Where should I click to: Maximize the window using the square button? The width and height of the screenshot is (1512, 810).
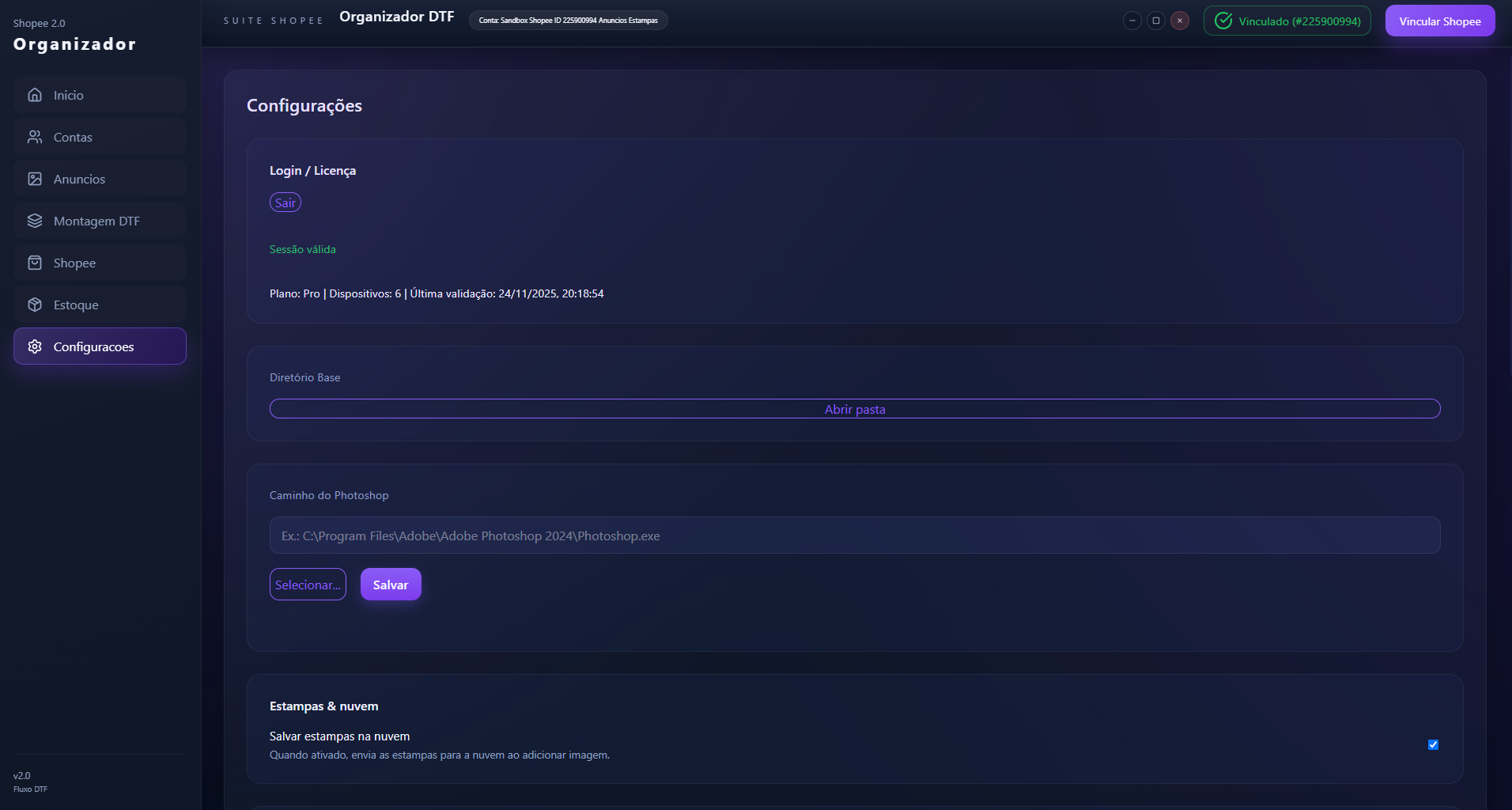(x=1155, y=21)
